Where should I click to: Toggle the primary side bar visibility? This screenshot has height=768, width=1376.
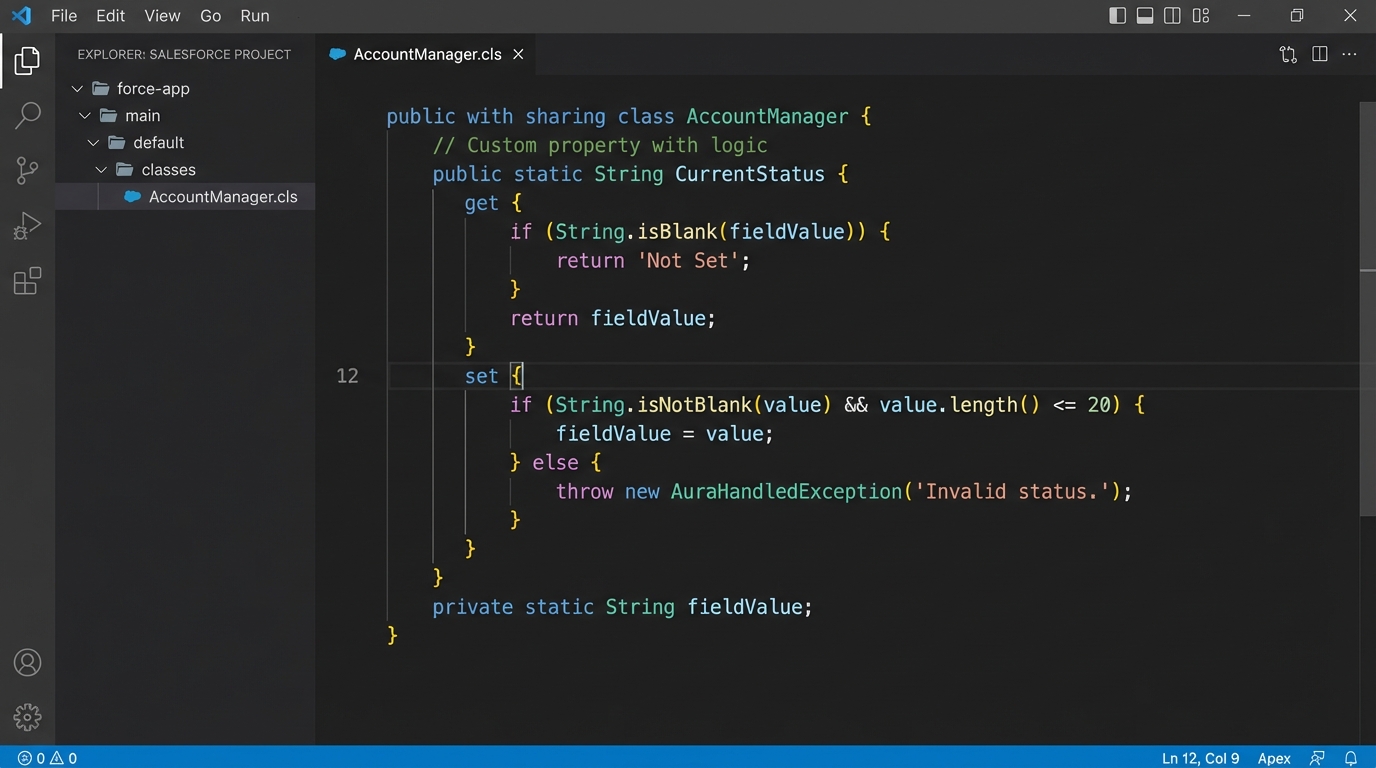[1117, 16]
